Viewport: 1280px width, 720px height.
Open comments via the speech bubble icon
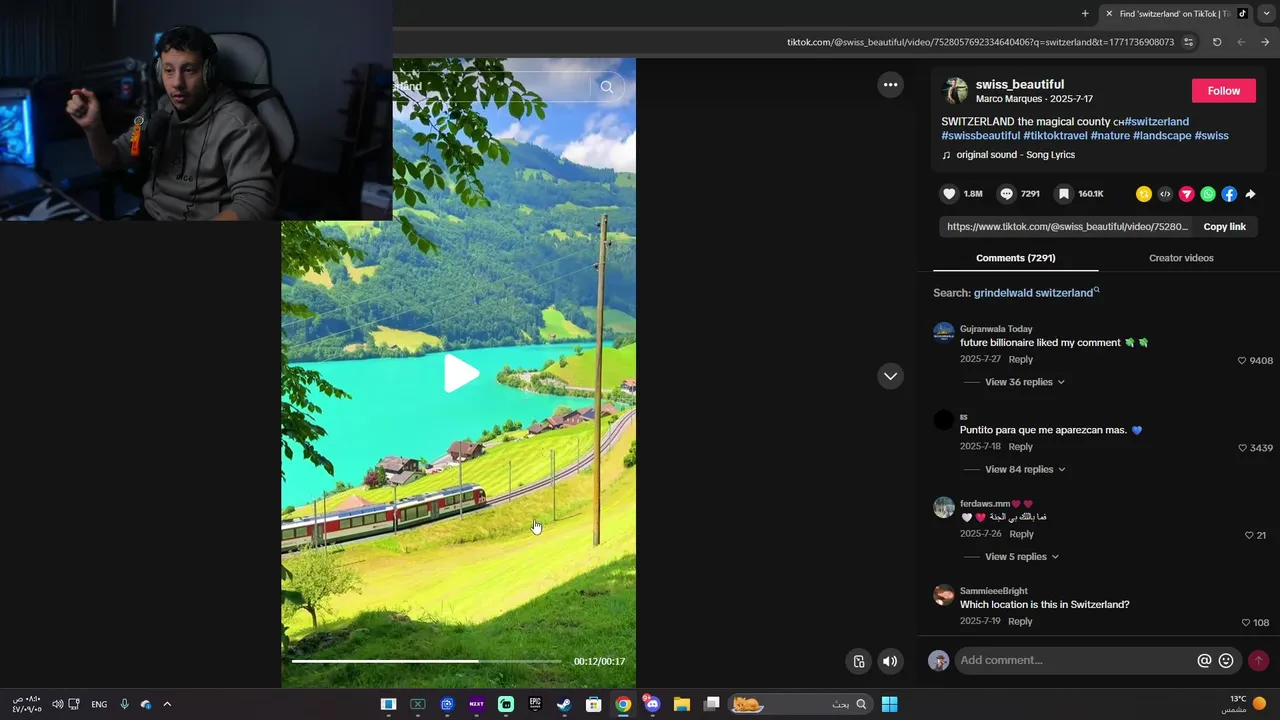tap(1006, 194)
